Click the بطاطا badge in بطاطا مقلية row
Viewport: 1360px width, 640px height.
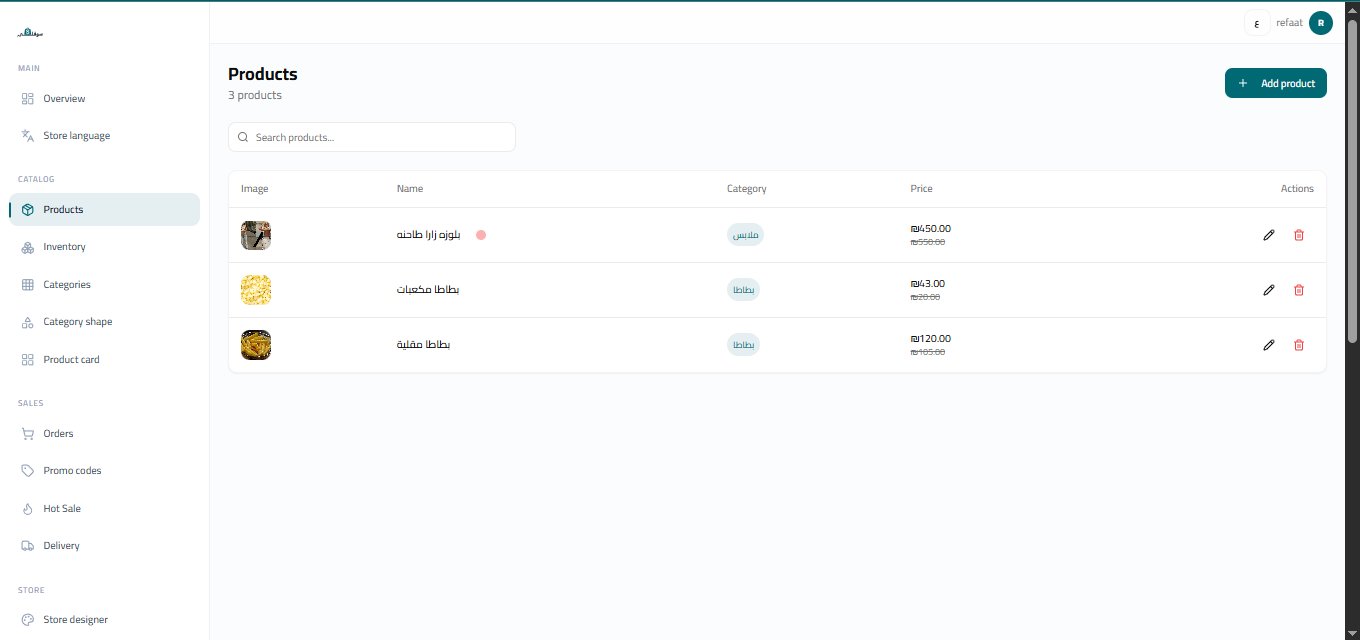pyautogui.click(x=743, y=345)
